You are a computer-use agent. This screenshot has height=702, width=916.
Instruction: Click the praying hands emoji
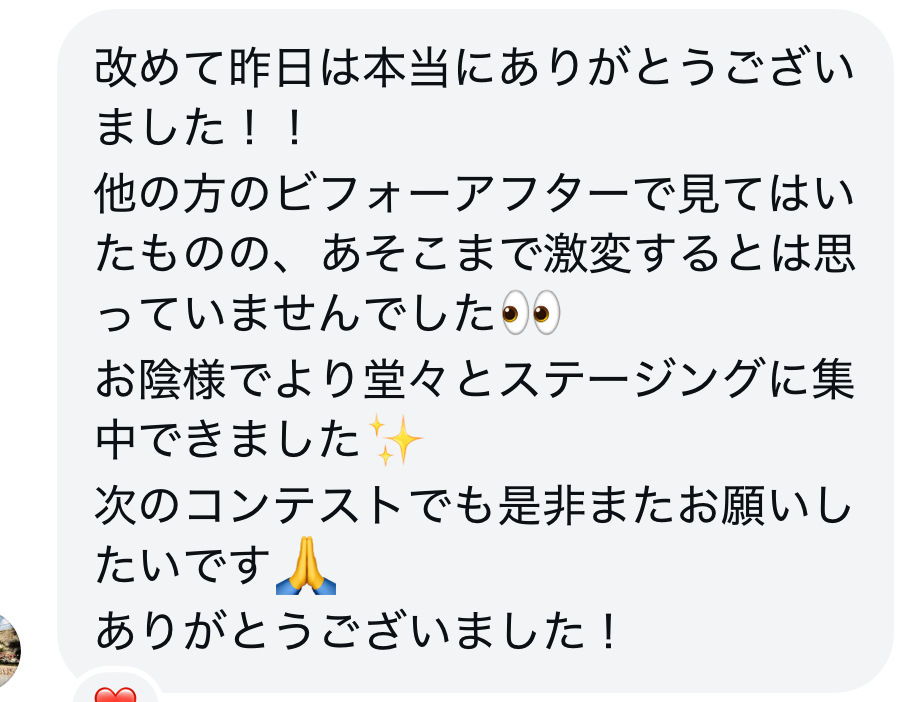[x=306, y=565]
